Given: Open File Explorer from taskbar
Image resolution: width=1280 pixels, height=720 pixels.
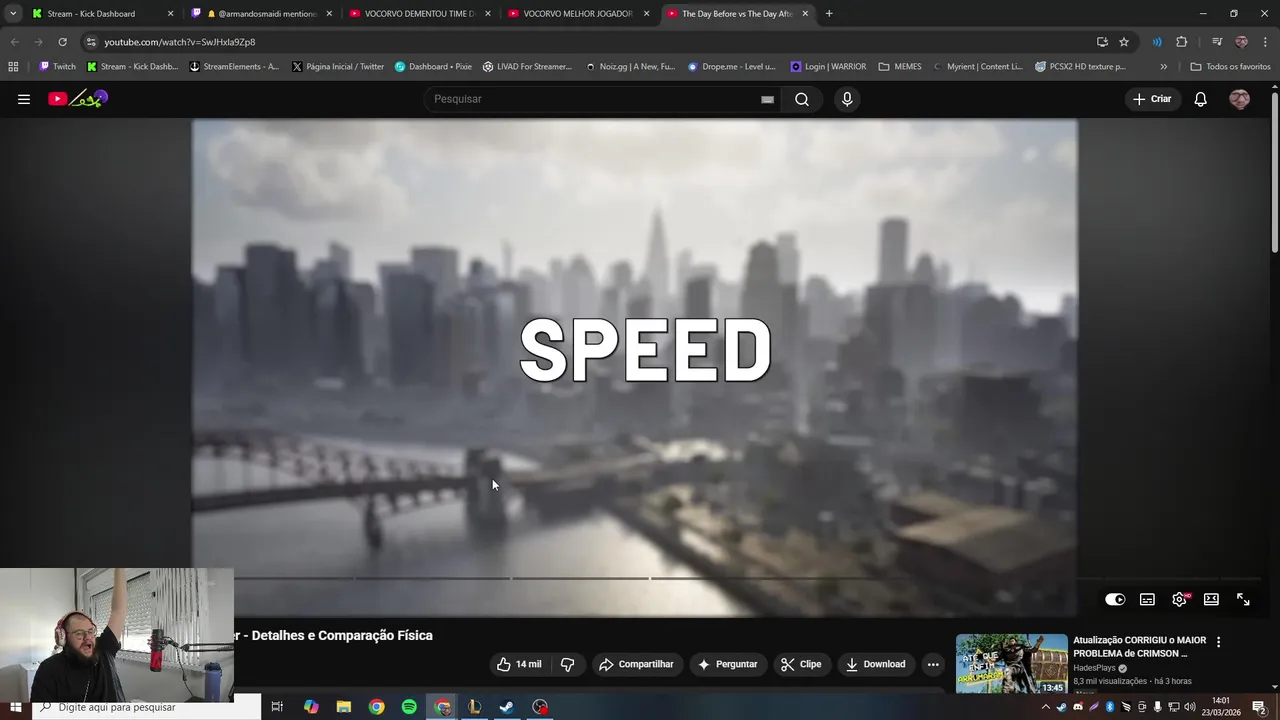Looking at the screenshot, I should [x=344, y=707].
